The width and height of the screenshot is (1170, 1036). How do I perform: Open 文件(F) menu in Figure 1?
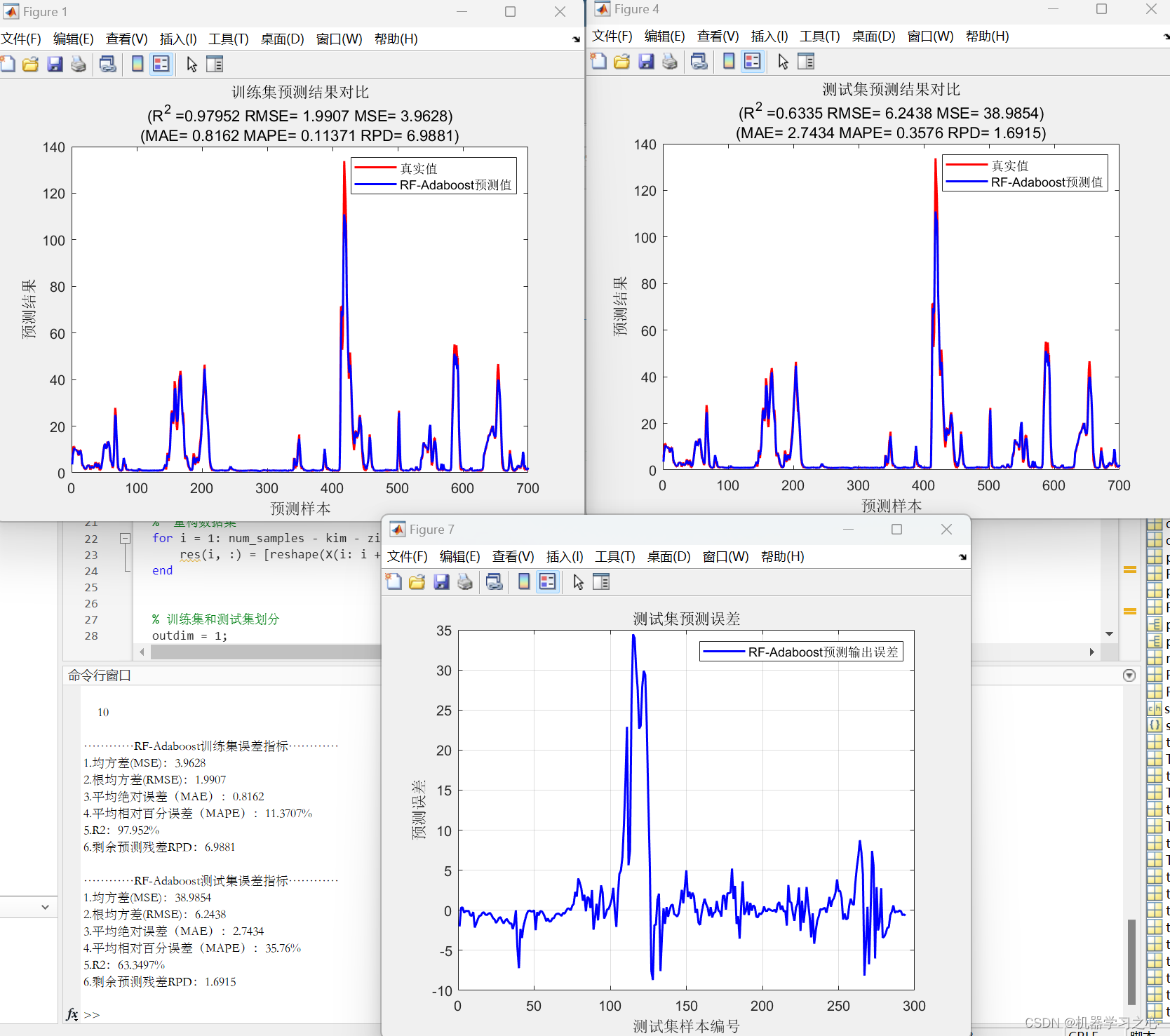pyautogui.click(x=21, y=39)
